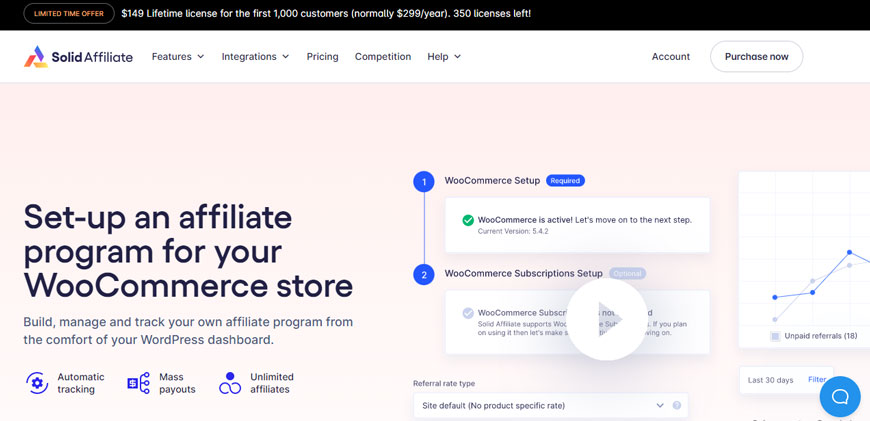Click the Solid Affiliate logo
Screen dimensions: 870x421
[x=78, y=57]
